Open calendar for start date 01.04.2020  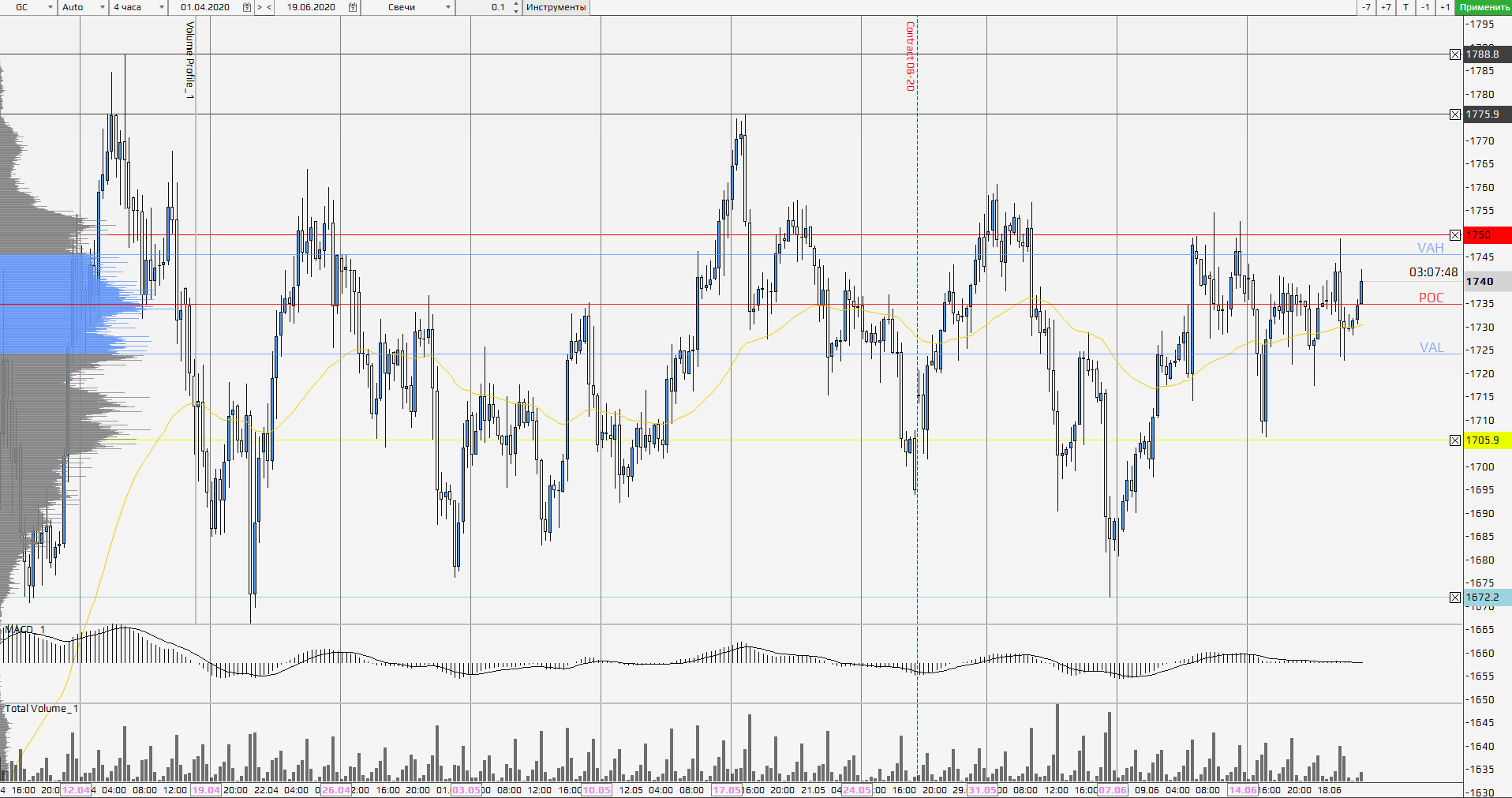click(x=247, y=7)
